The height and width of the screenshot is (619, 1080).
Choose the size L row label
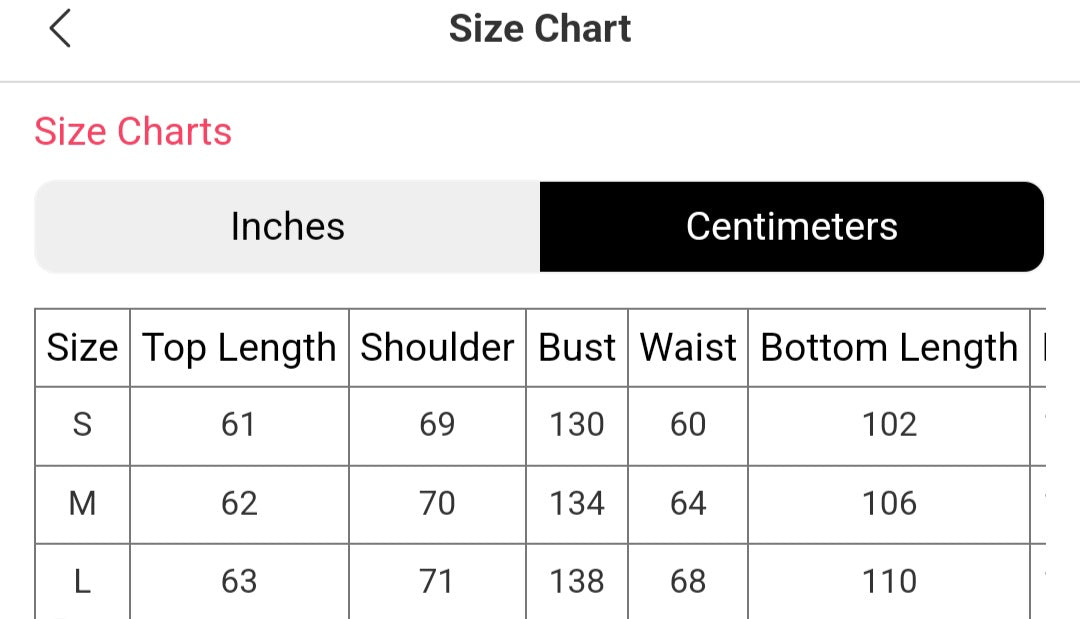[82, 582]
